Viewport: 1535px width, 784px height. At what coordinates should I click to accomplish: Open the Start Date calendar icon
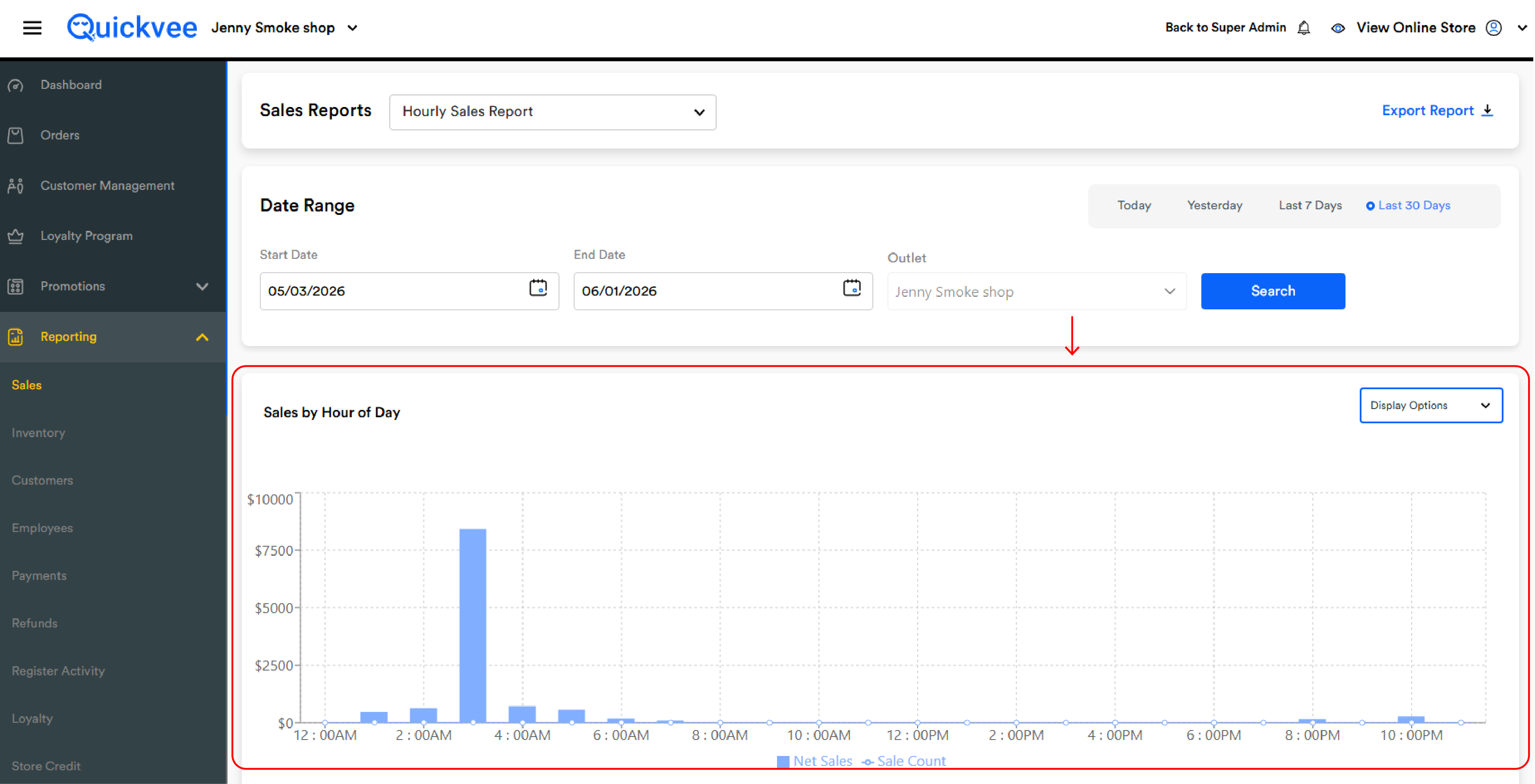tap(538, 288)
